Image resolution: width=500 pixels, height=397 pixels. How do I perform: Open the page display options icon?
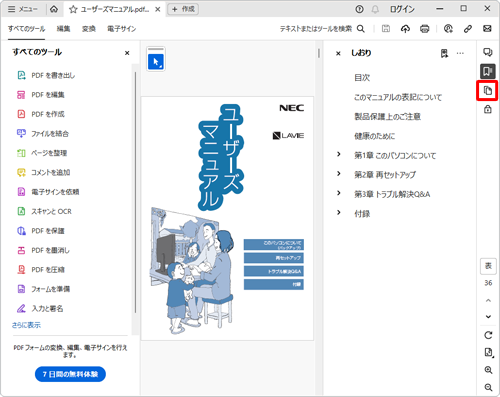pyautogui.click(x=488, y=352)
